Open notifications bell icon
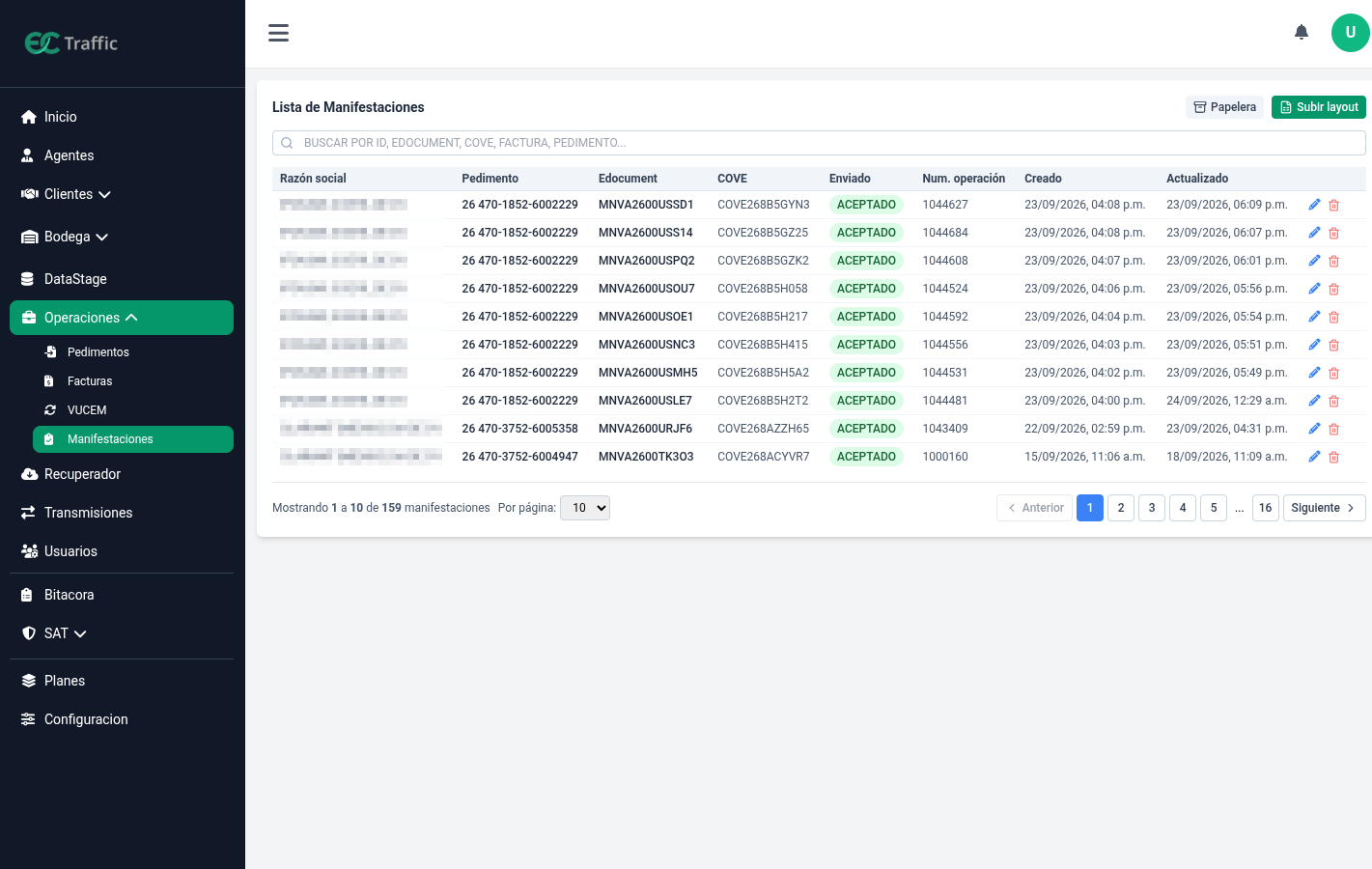The image size is (1372, 869). [x=1302, y=33]
